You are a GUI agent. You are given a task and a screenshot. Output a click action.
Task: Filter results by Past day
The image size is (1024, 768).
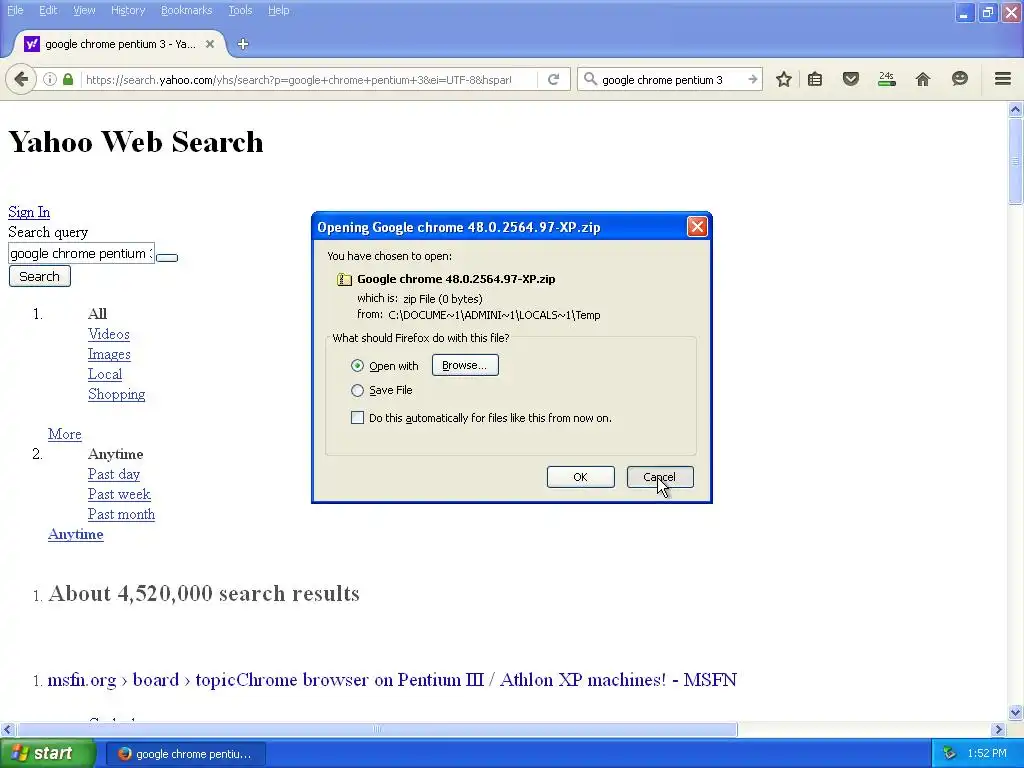(114, 474)
